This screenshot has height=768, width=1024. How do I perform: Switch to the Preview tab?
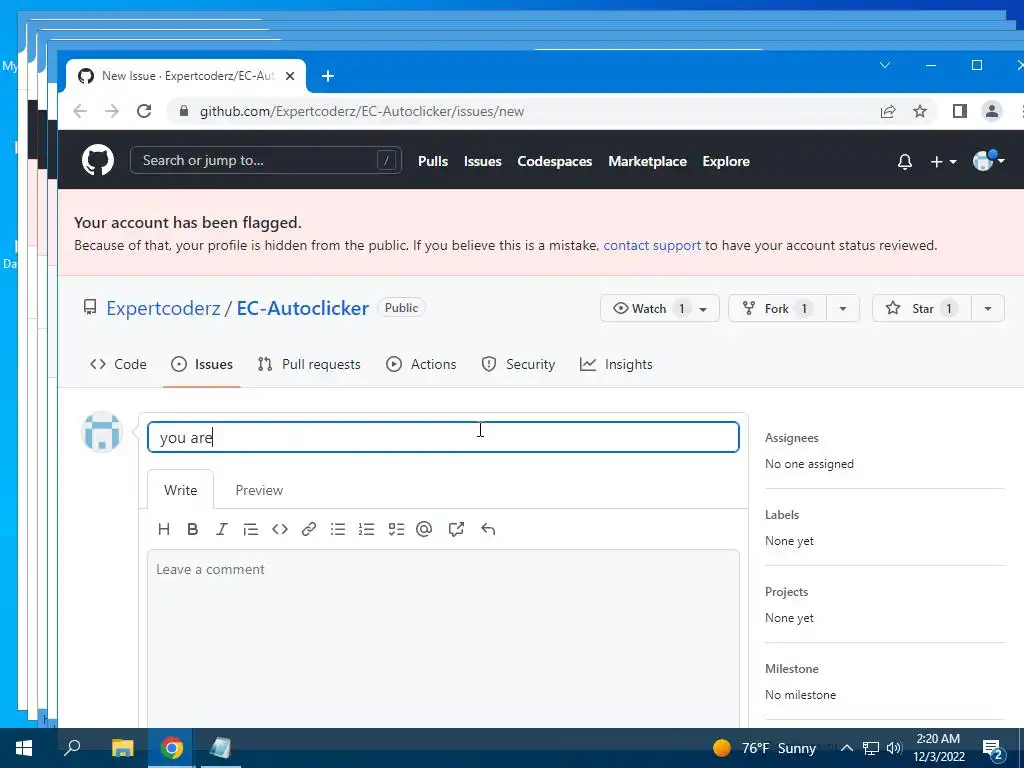259,490
